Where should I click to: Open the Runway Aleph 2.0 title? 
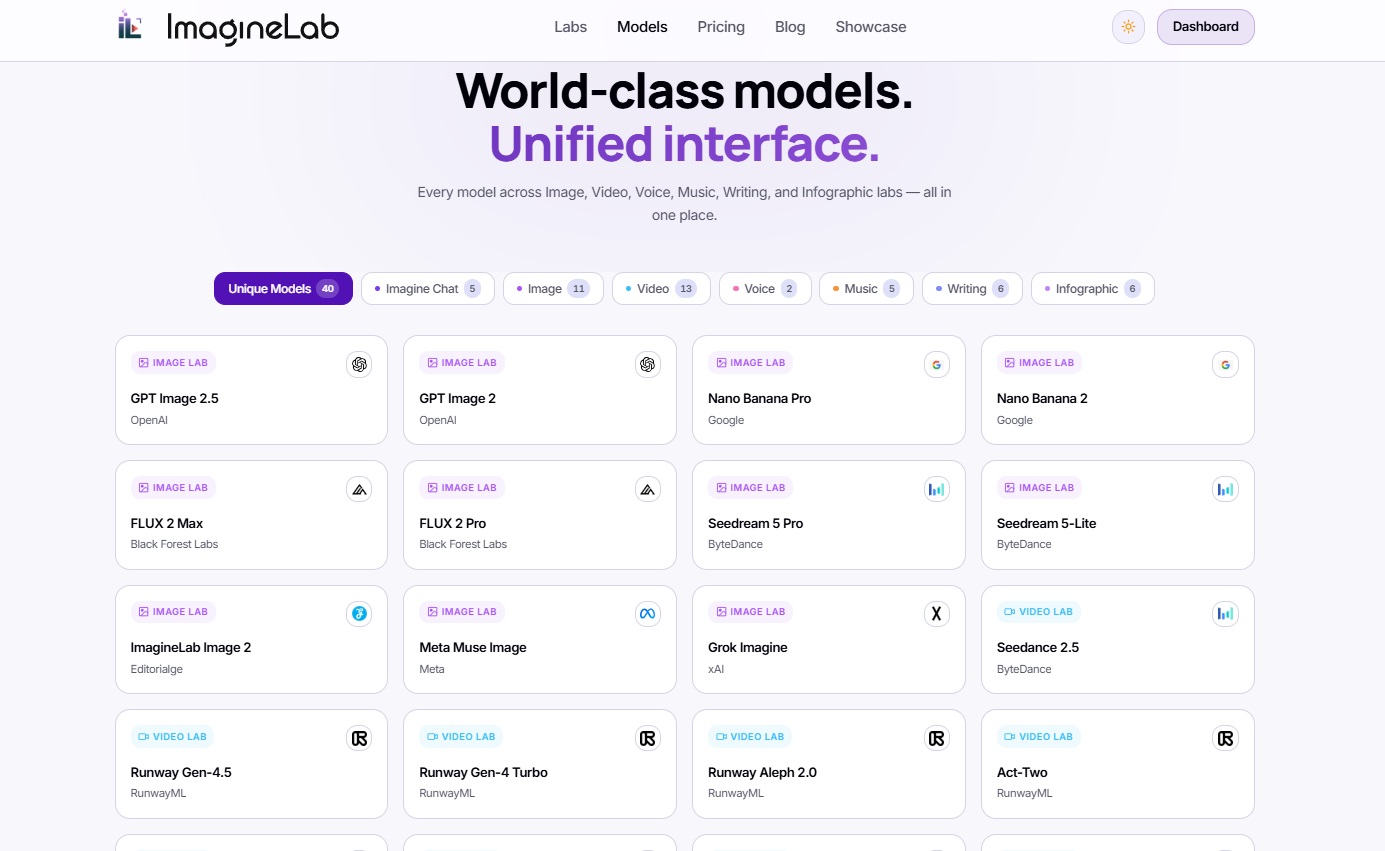click(x=762, y=772)
